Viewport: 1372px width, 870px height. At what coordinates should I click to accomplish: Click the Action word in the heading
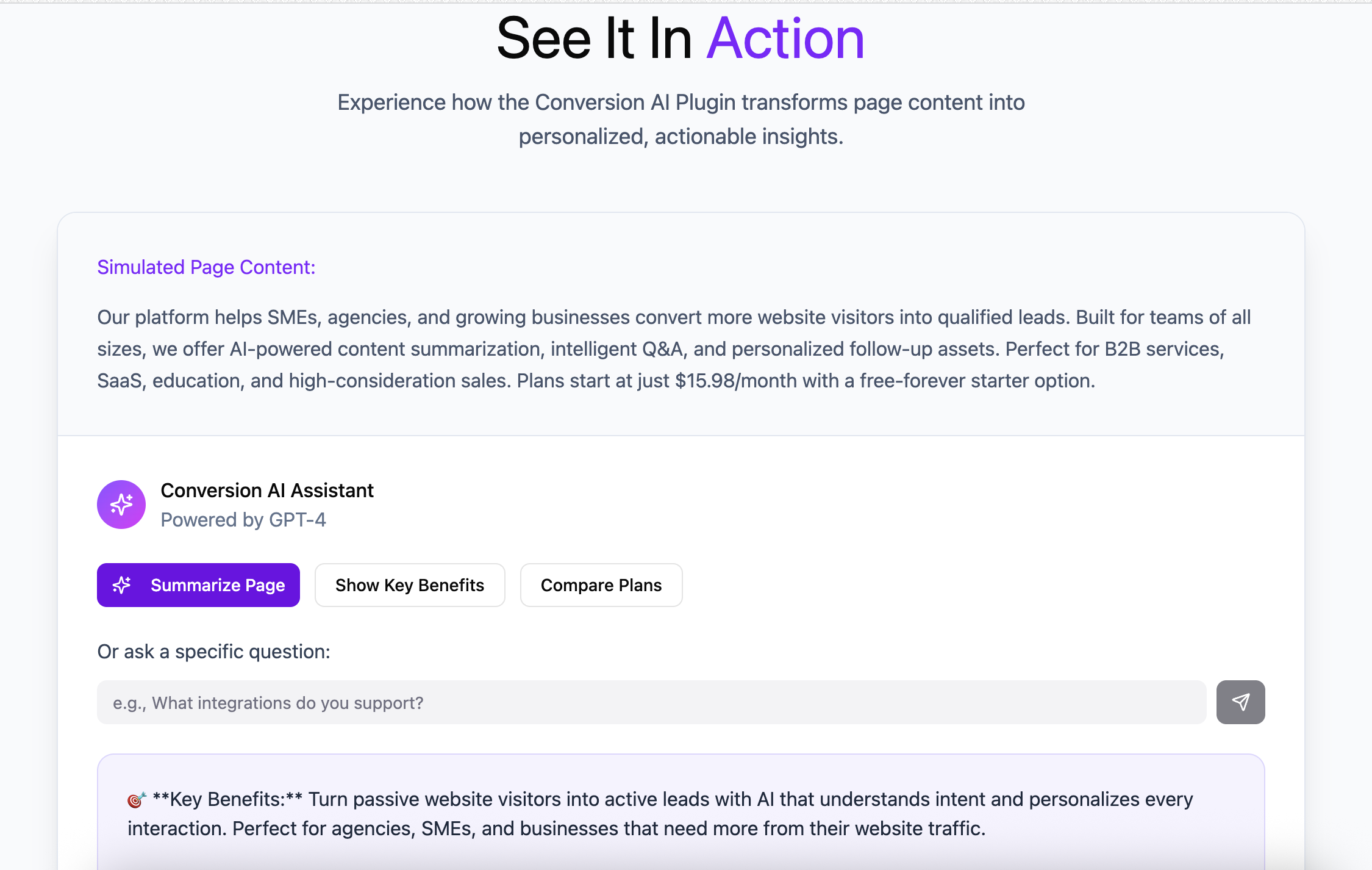(x=785, y=38)
